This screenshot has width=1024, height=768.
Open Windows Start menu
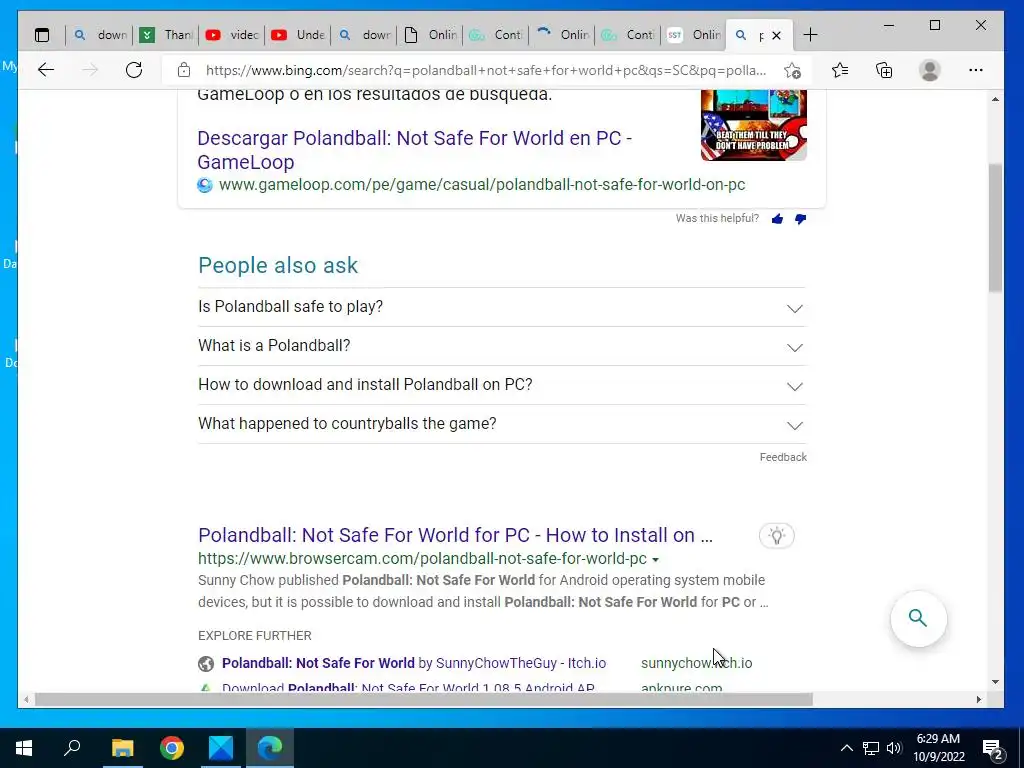(x=24, y=748)
